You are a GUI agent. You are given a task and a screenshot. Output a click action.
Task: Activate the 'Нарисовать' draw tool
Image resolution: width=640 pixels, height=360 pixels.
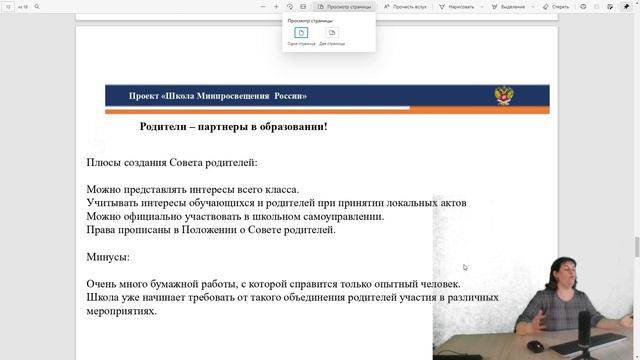[457, 7]
